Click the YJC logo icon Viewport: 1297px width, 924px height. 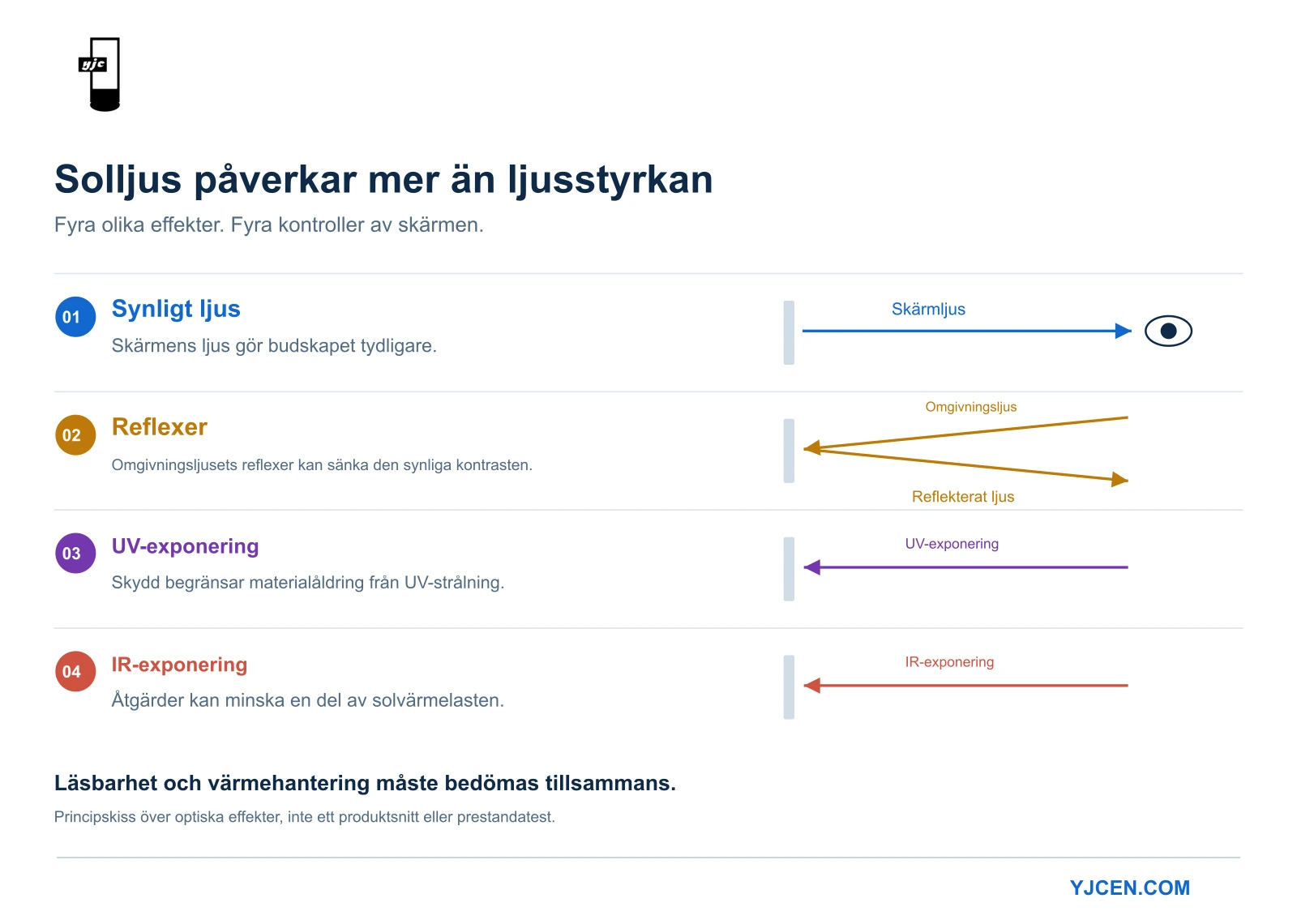[100, 74]
